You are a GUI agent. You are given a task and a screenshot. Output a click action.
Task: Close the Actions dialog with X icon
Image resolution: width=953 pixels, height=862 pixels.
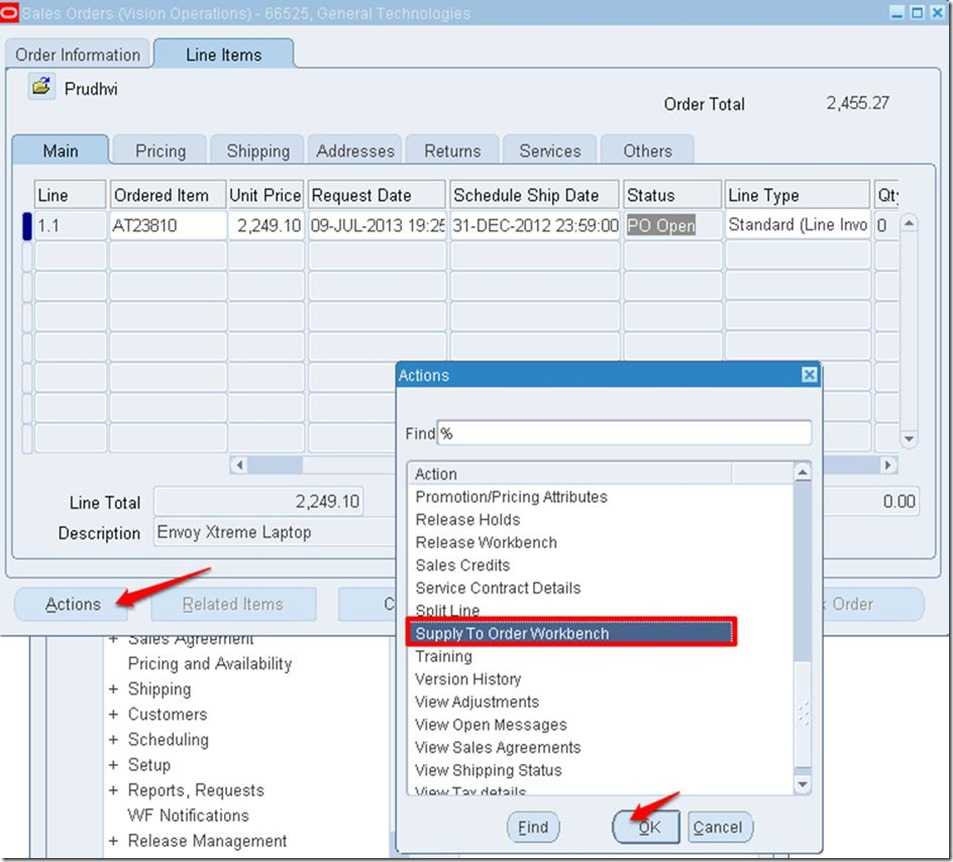[809, 374]
